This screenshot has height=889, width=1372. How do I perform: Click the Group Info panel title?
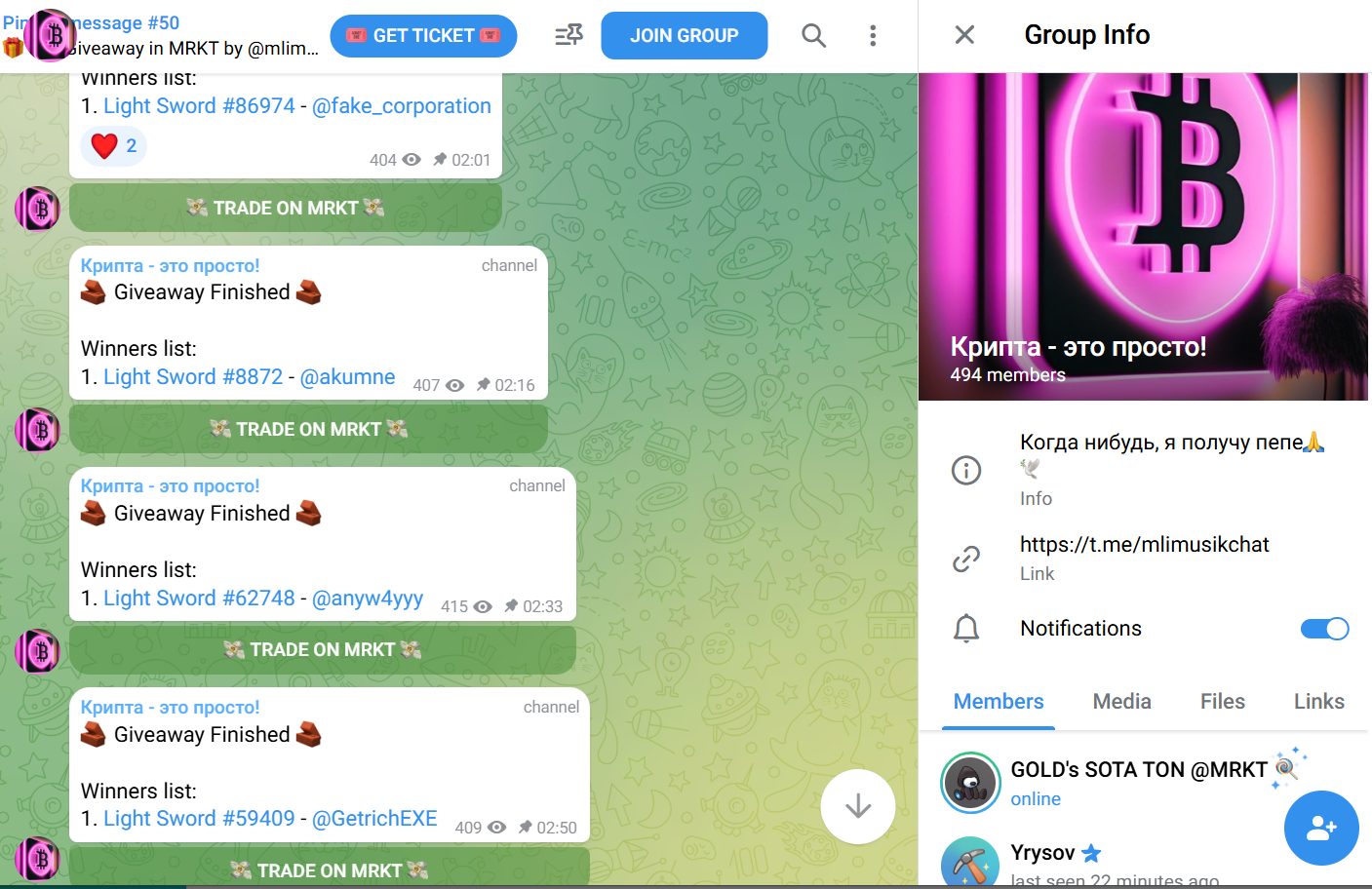(1087, 35)
